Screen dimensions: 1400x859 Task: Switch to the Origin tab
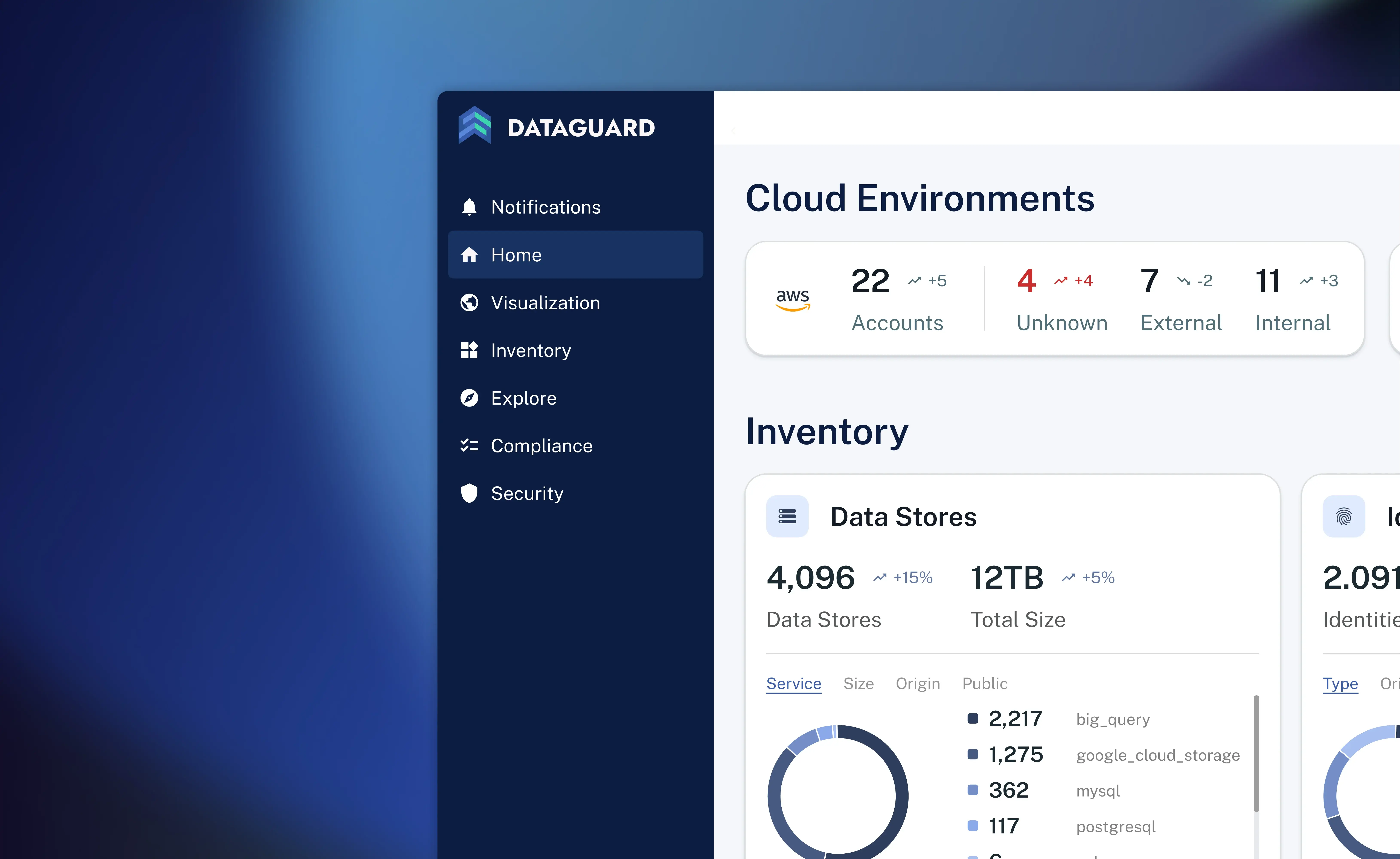918,684
